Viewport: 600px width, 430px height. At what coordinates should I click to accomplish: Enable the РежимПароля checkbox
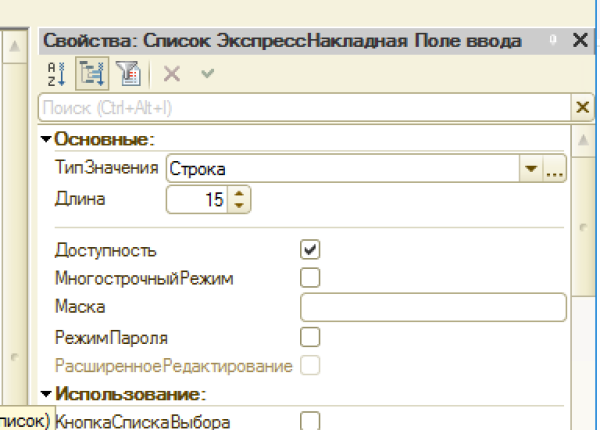pyautogui.click(x=310, y=336)
